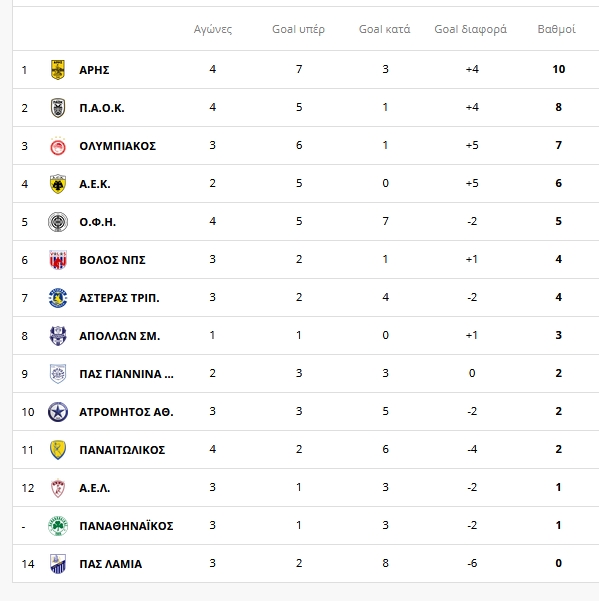Select the Α.Ε.Κ. yellow eagle badge
This screenshot has height=601, width=599.
[58, 184]
